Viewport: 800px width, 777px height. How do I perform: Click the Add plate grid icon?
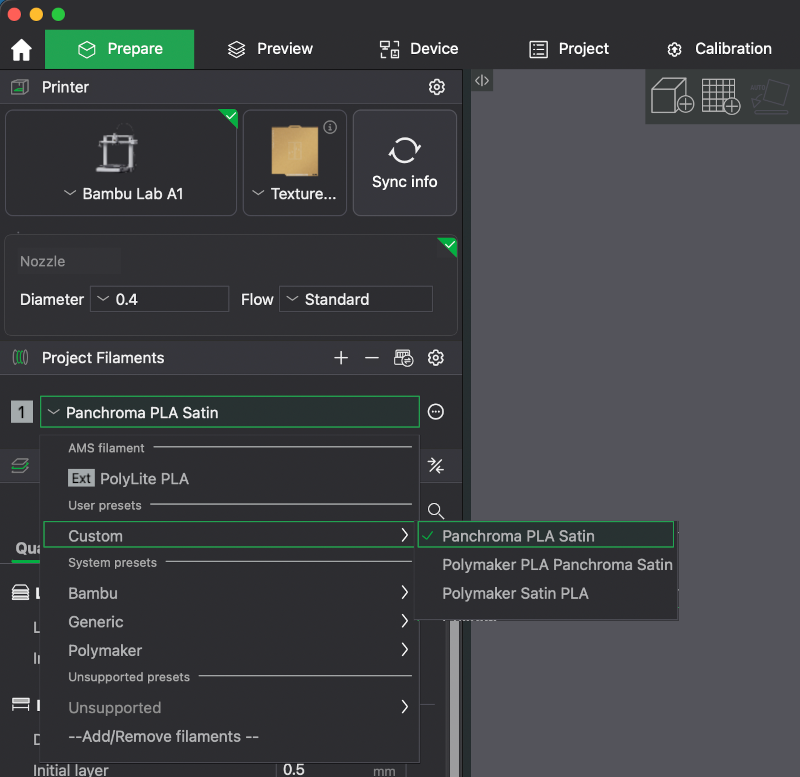point(720,96)
